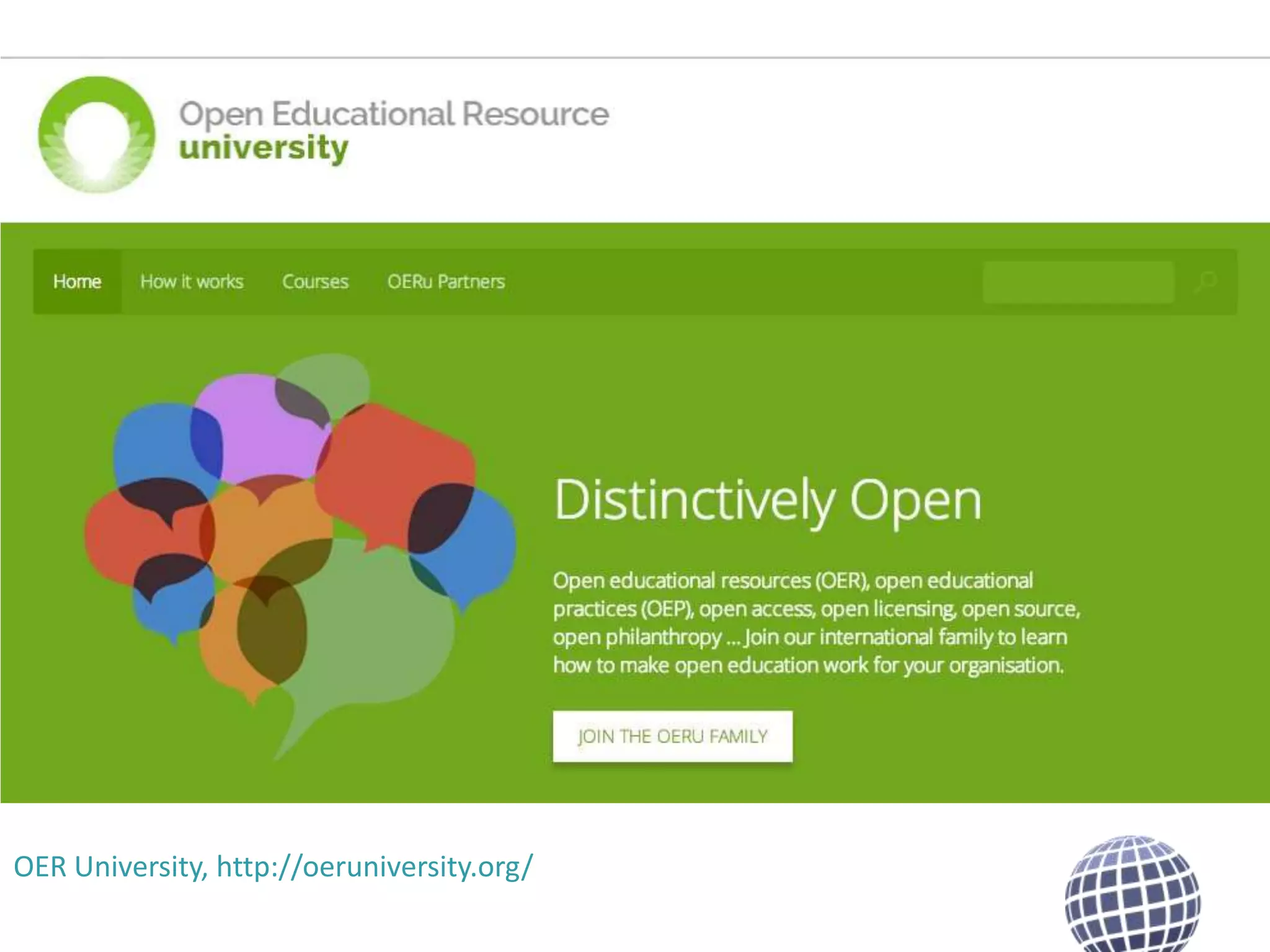Open the Home menu item
1270x952 pixels.
(77, 282)
